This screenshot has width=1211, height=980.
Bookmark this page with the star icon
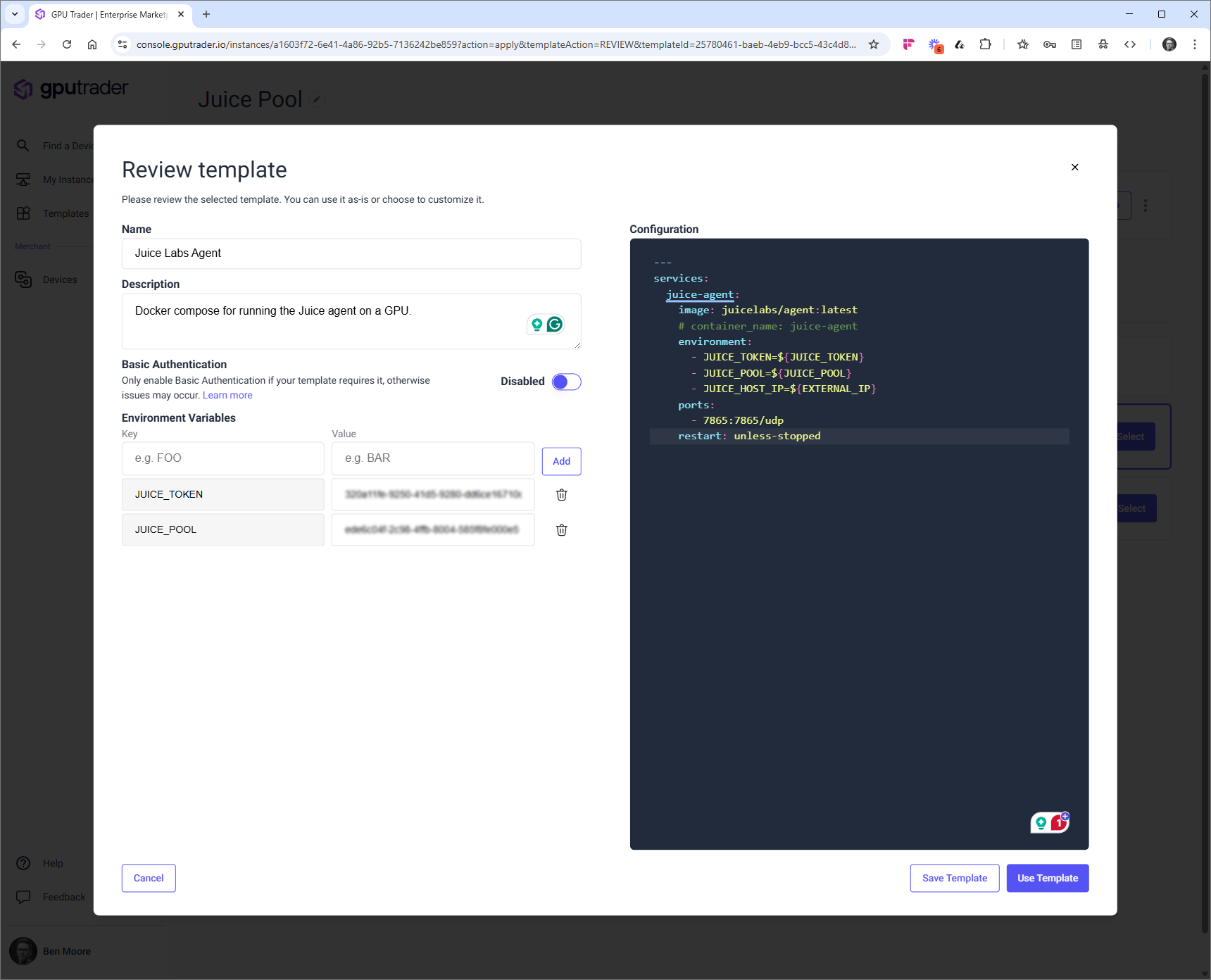pyautogui.click(x=874, y=44)
